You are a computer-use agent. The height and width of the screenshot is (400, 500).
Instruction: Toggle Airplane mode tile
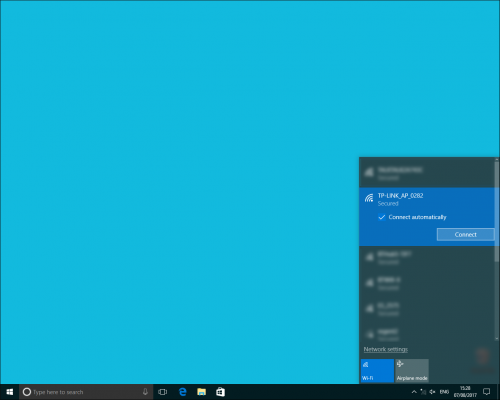point(412,370)
